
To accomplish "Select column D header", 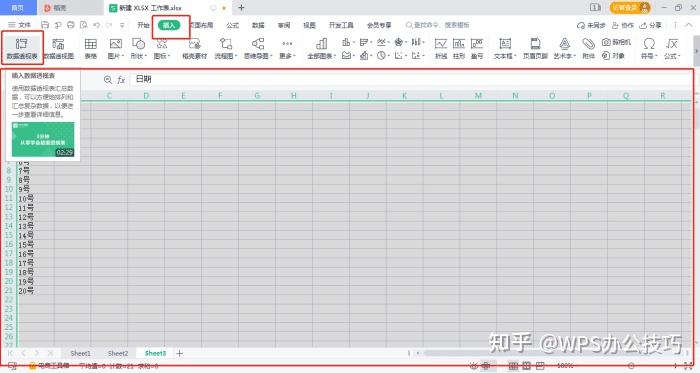I will point(146,95).
